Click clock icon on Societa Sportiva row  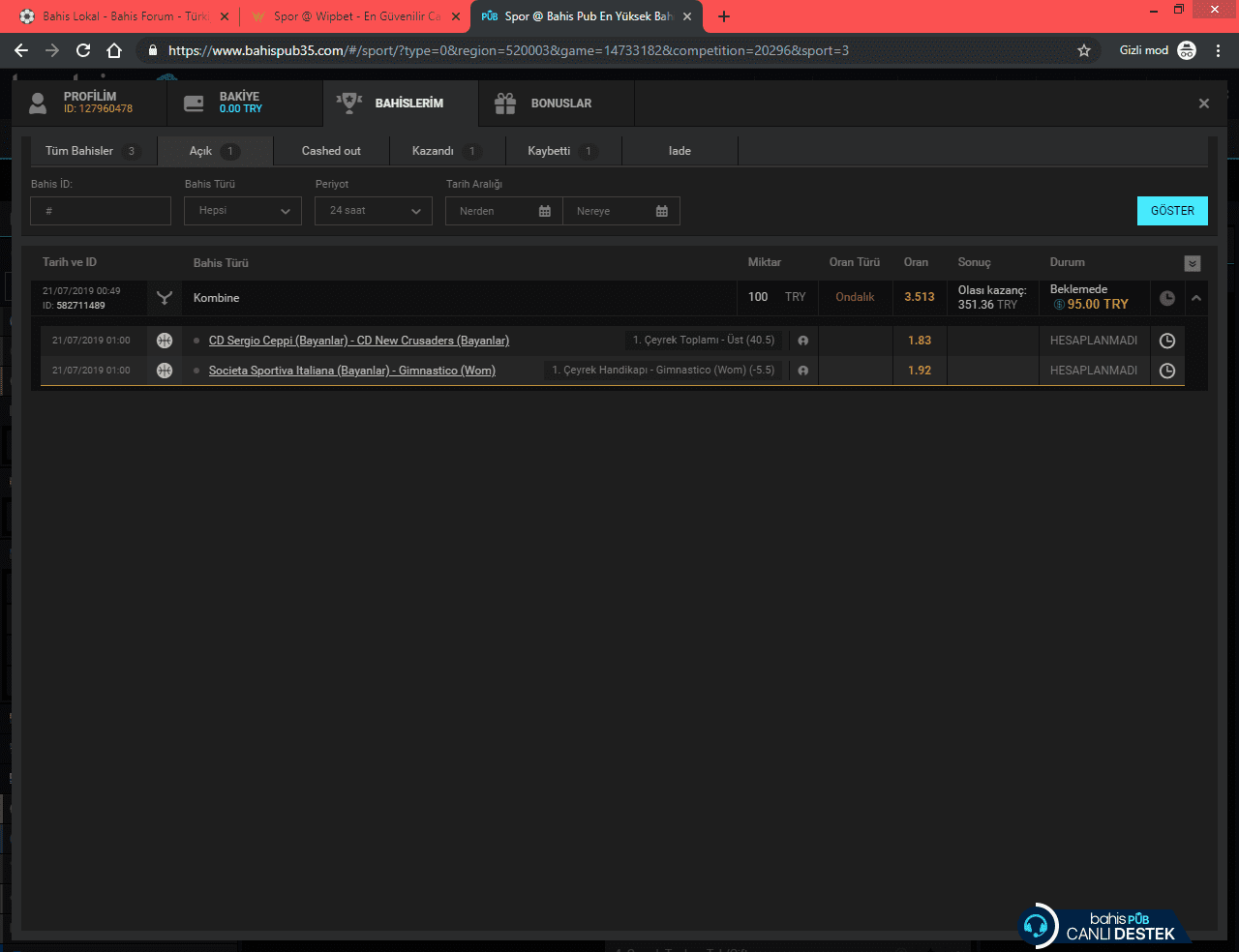(1167, 371)
